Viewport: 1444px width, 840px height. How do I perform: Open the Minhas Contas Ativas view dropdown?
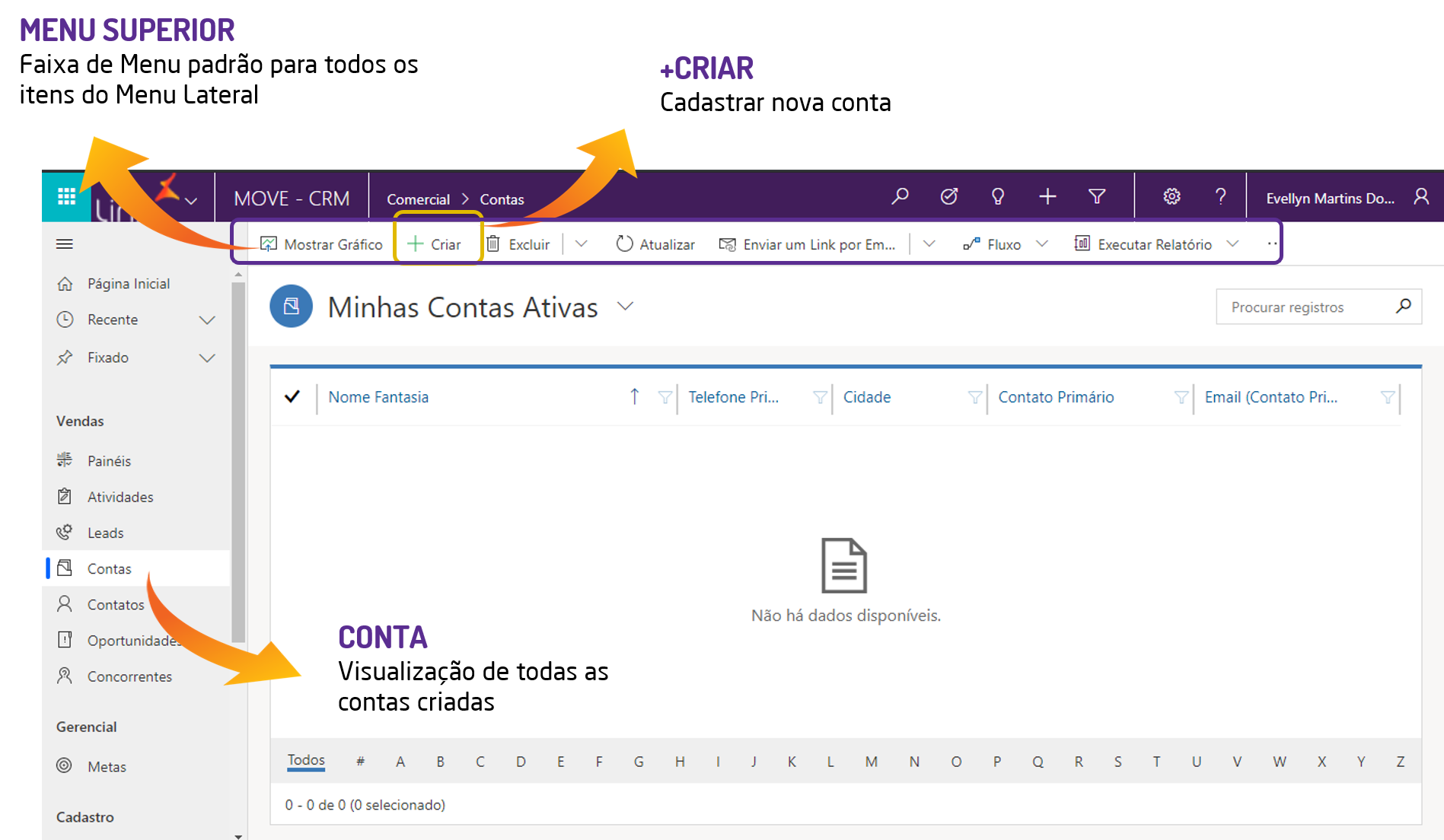(625, 306)
